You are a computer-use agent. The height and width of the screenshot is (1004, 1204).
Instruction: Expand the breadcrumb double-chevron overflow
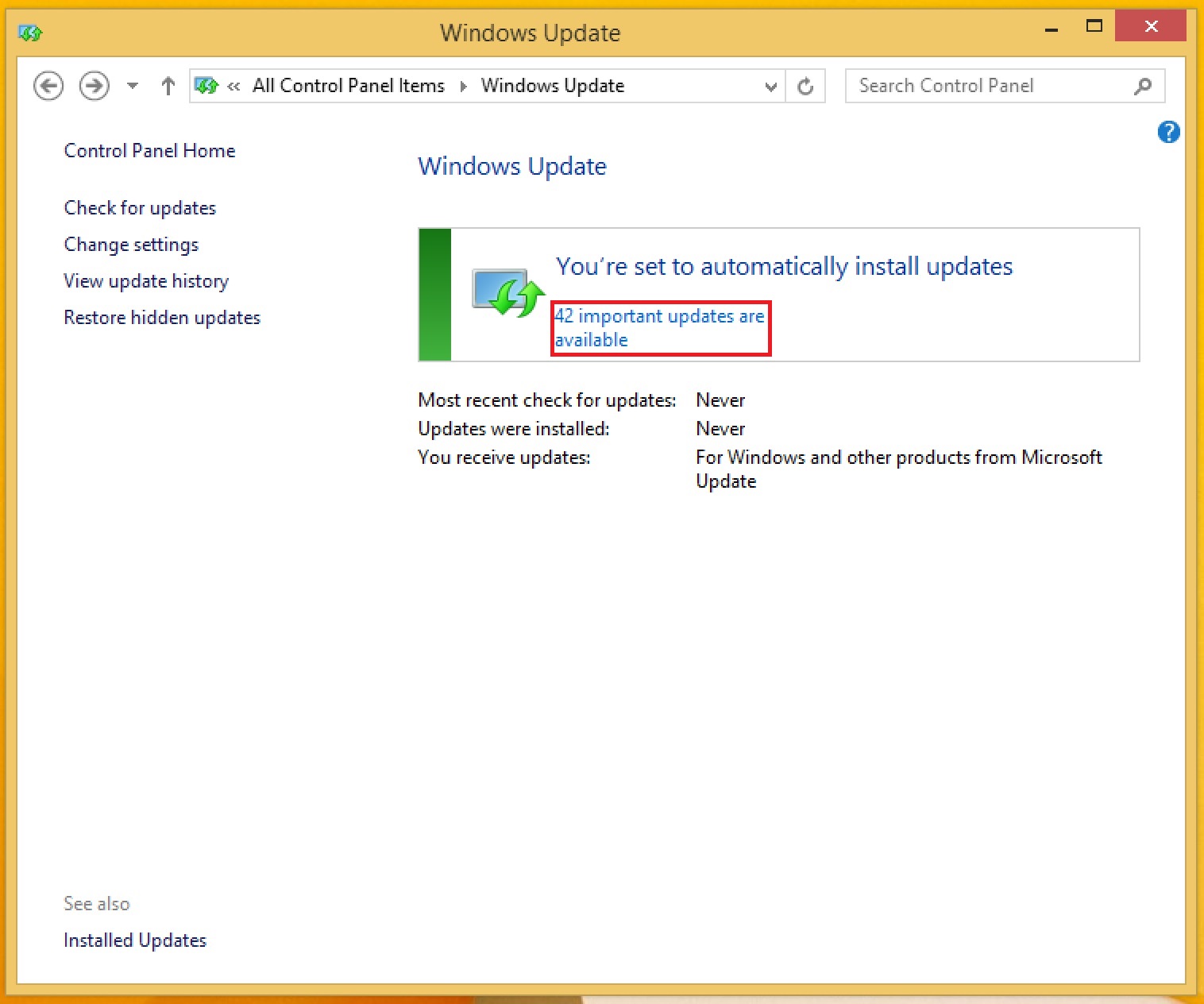click(233, 86)
